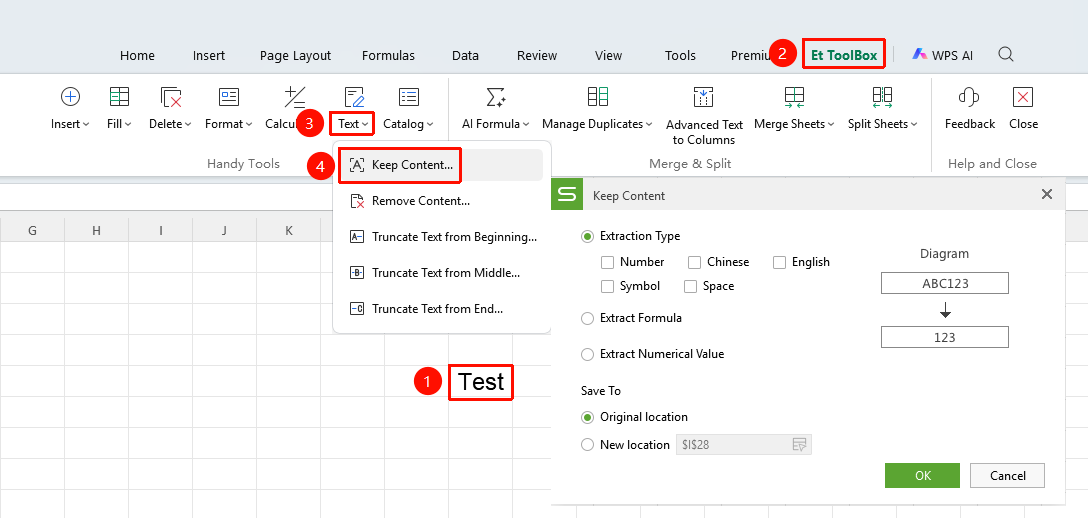1088x518 pixels.
Task: Check the Space checkbox
Action: tap(690, 286)
